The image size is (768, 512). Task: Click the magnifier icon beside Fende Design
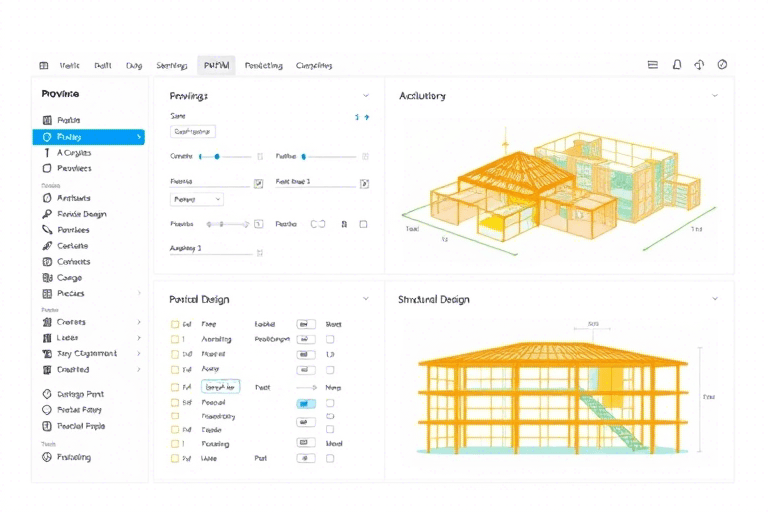coord(47,214)
